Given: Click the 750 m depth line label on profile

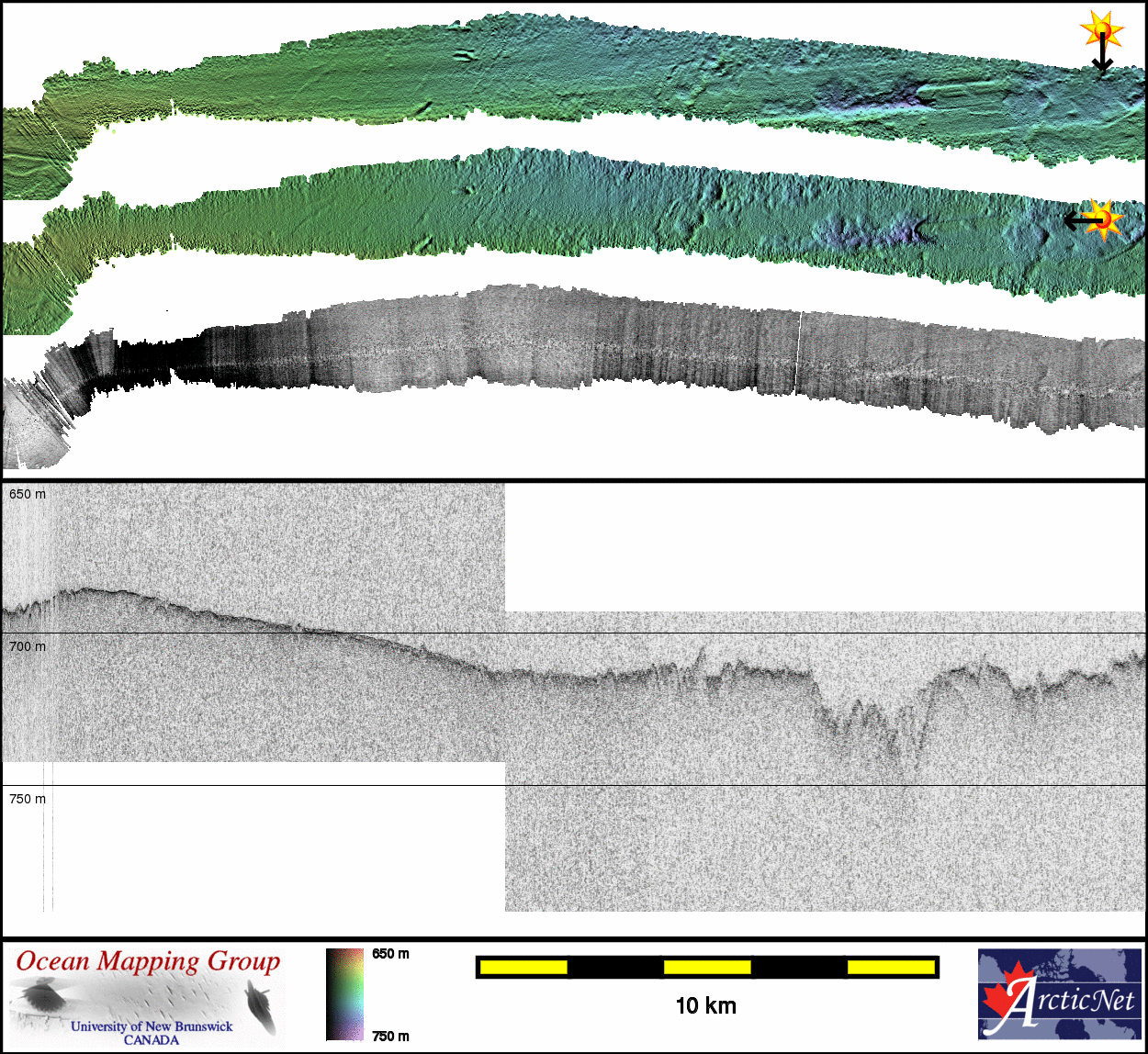Looking at the screenshot, I should (28, 799).
